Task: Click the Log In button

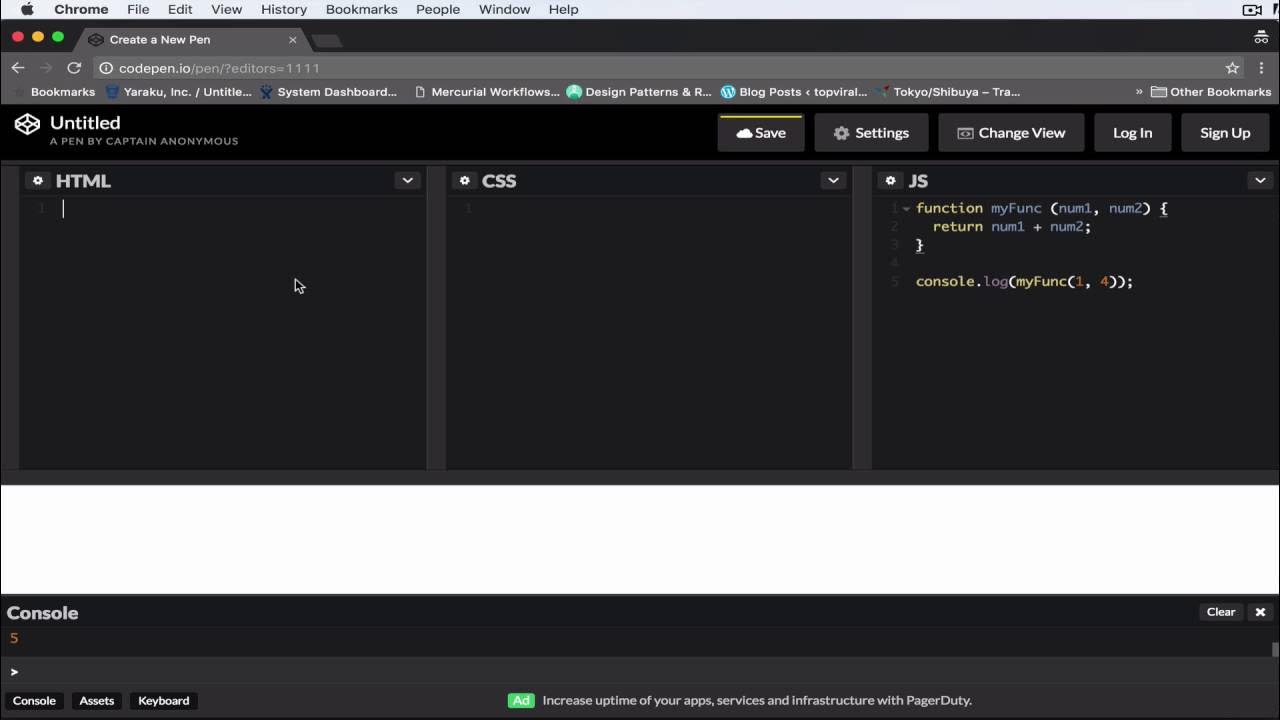Action: (1132, 133)
